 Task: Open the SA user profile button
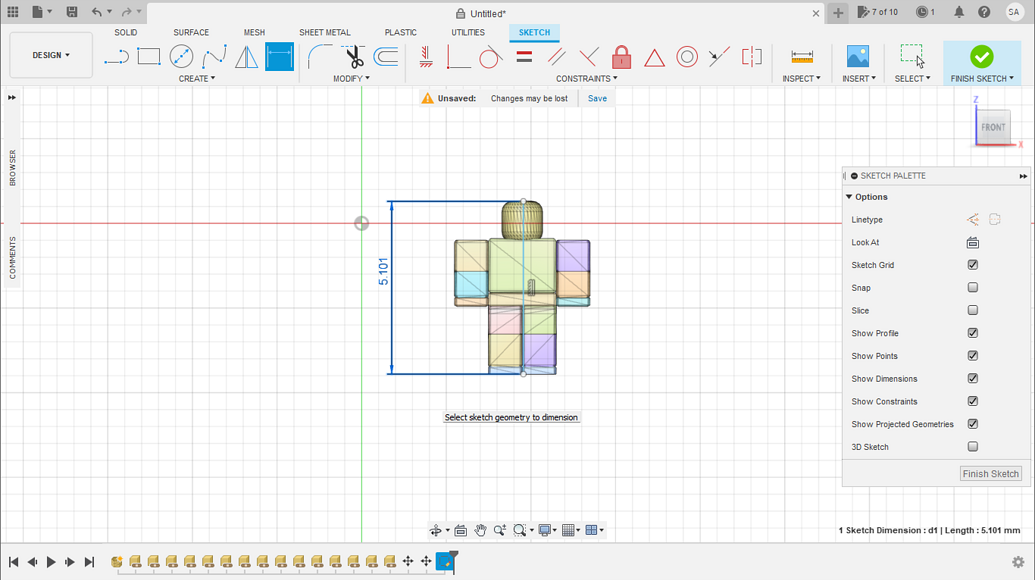click(x=1014, y=12)
